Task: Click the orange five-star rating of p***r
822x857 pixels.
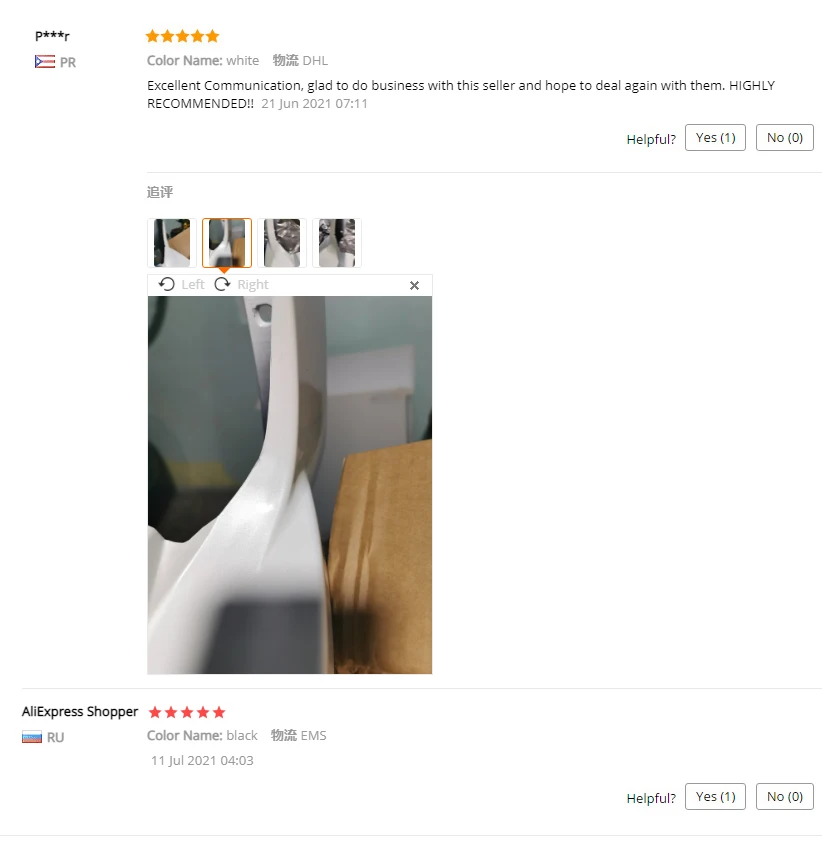Action: point(183,37)
